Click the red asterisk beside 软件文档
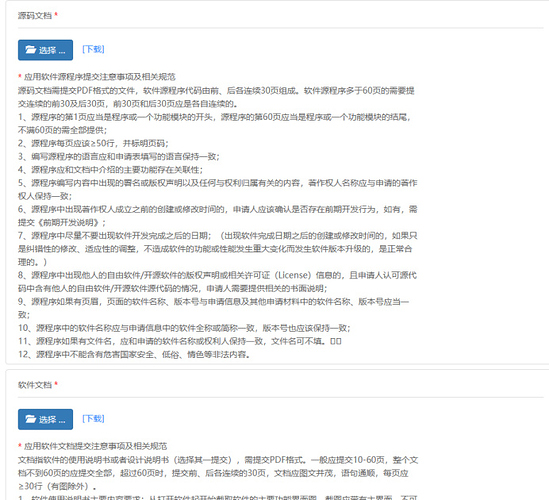This screenshot has height=500, width=549. (x=56, y=384)
